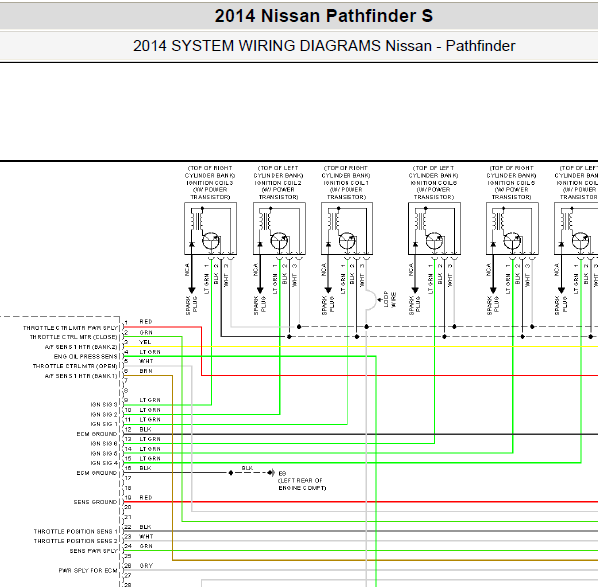Click the 'IGN SIG 2' pin label

(x=104, y=415)
